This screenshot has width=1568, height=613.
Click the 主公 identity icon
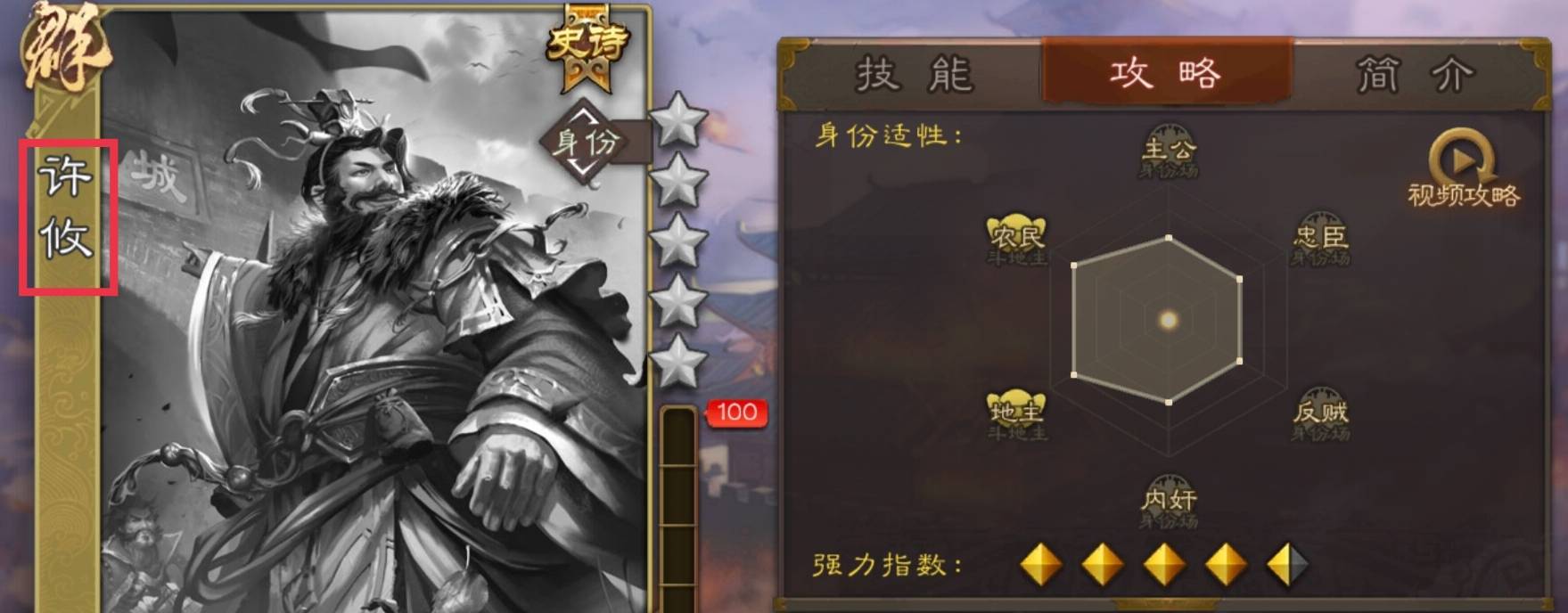pos(1169,150)
